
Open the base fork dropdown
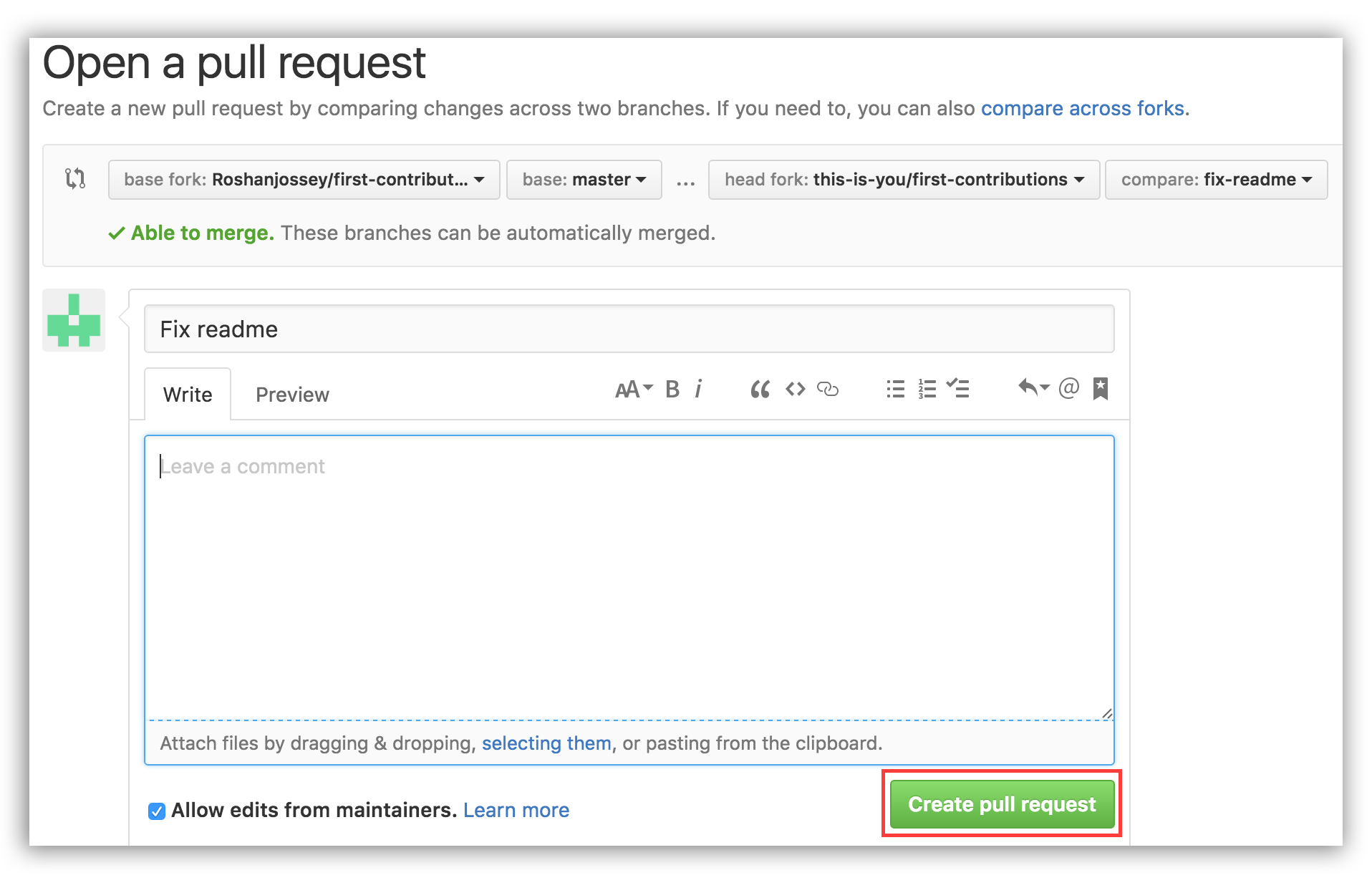coord(304,180)
